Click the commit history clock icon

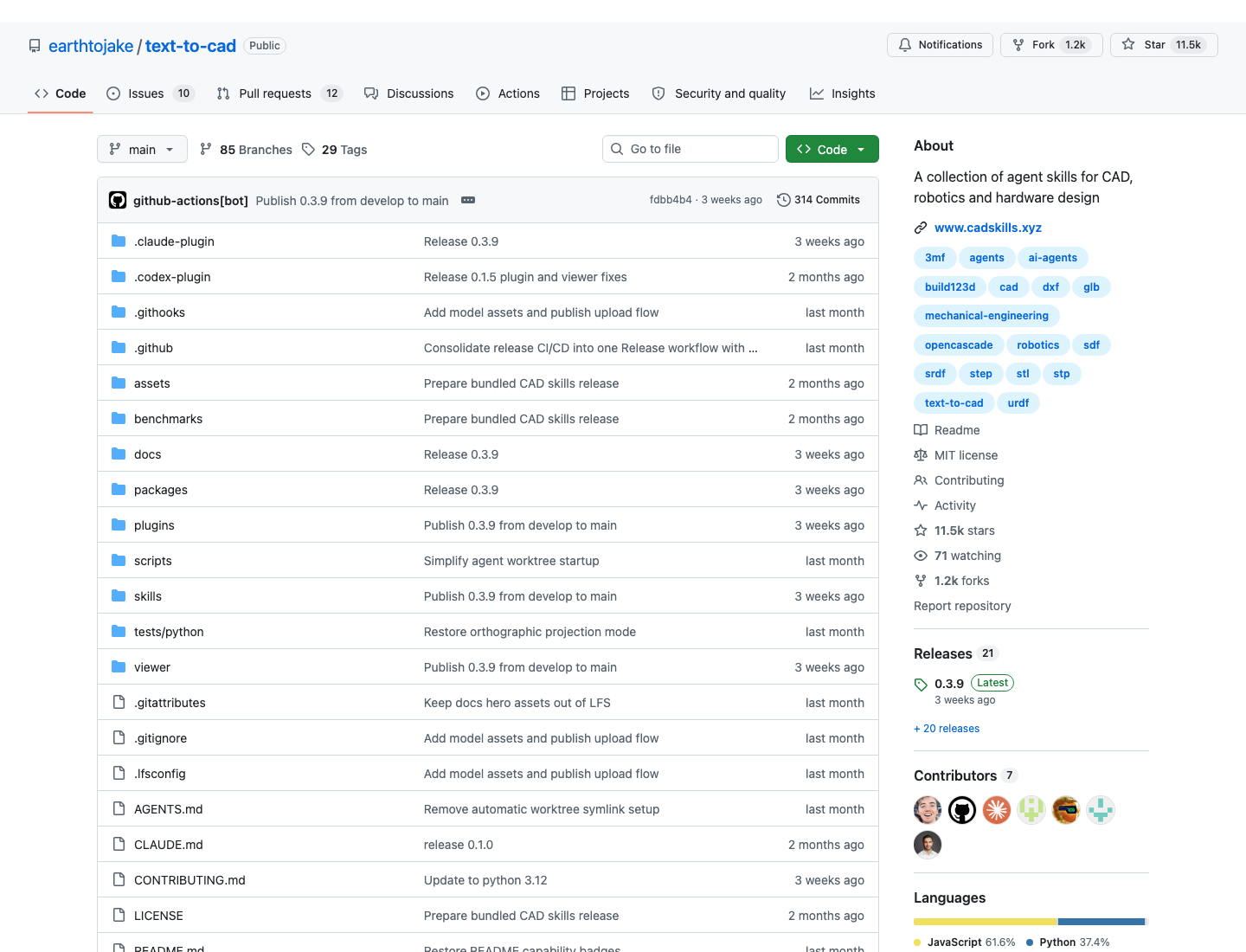click(x=784, y=200)
